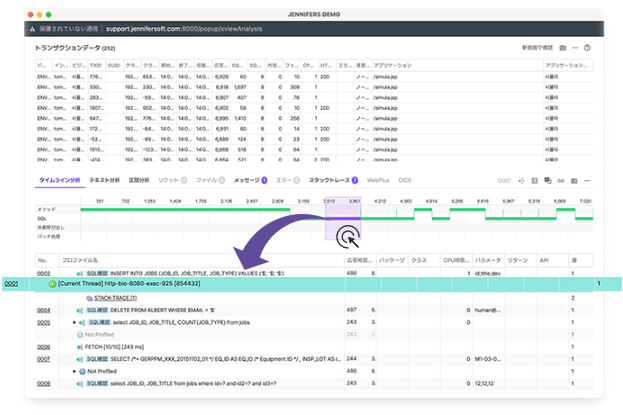Screen dimensions: 623x415
Task: Click the GUID button in analysis toolbar
Action: point(504,180)
